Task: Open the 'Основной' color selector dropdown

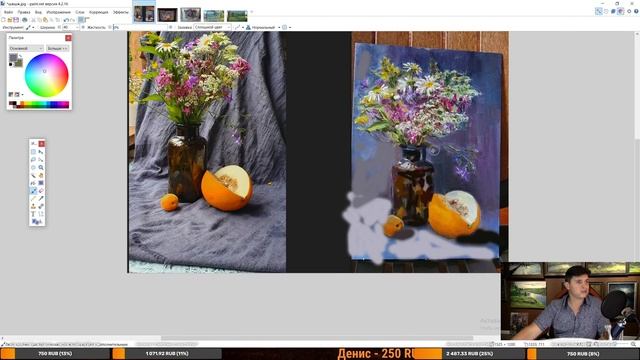Action: (x=26, y=49)
